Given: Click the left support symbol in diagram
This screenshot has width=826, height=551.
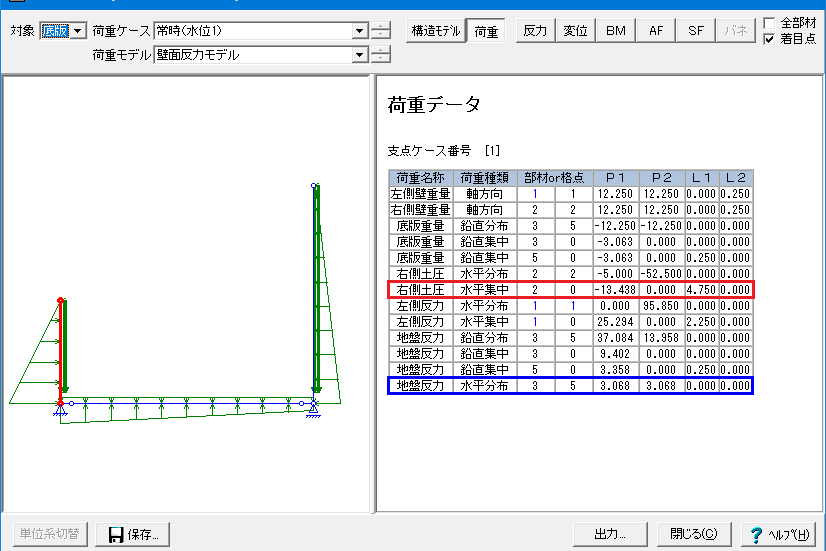Looking at the screenshot, I should [61, 410].
